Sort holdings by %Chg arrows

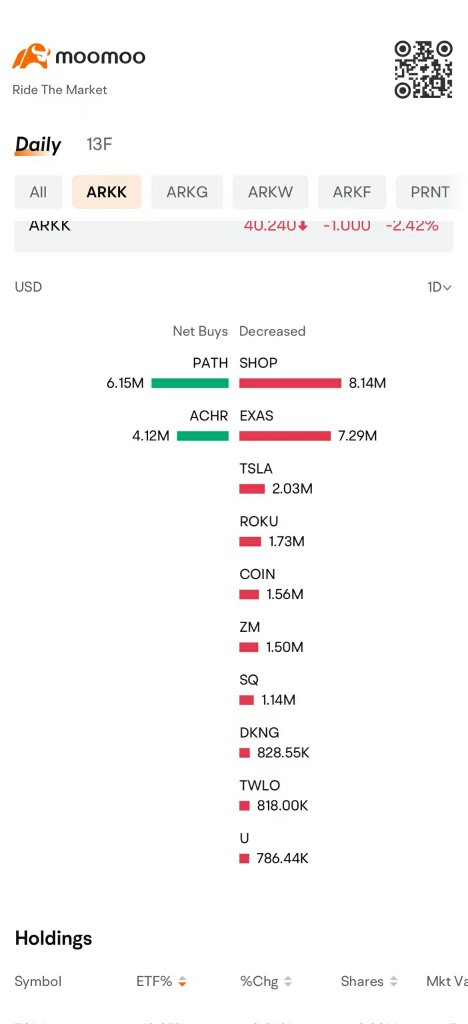tap(288, 982)
